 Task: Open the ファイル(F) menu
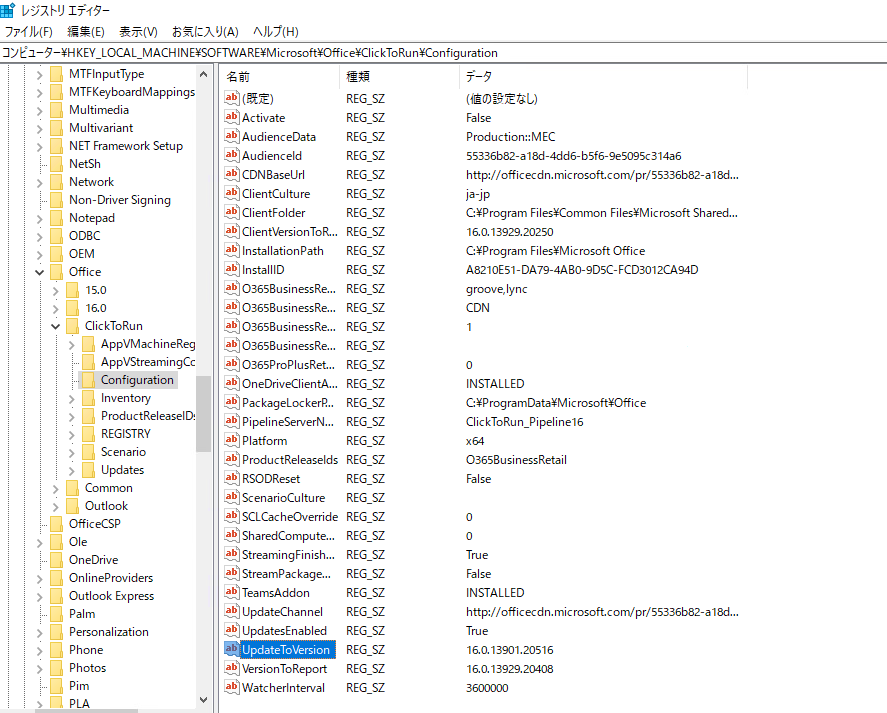(29, 32)
